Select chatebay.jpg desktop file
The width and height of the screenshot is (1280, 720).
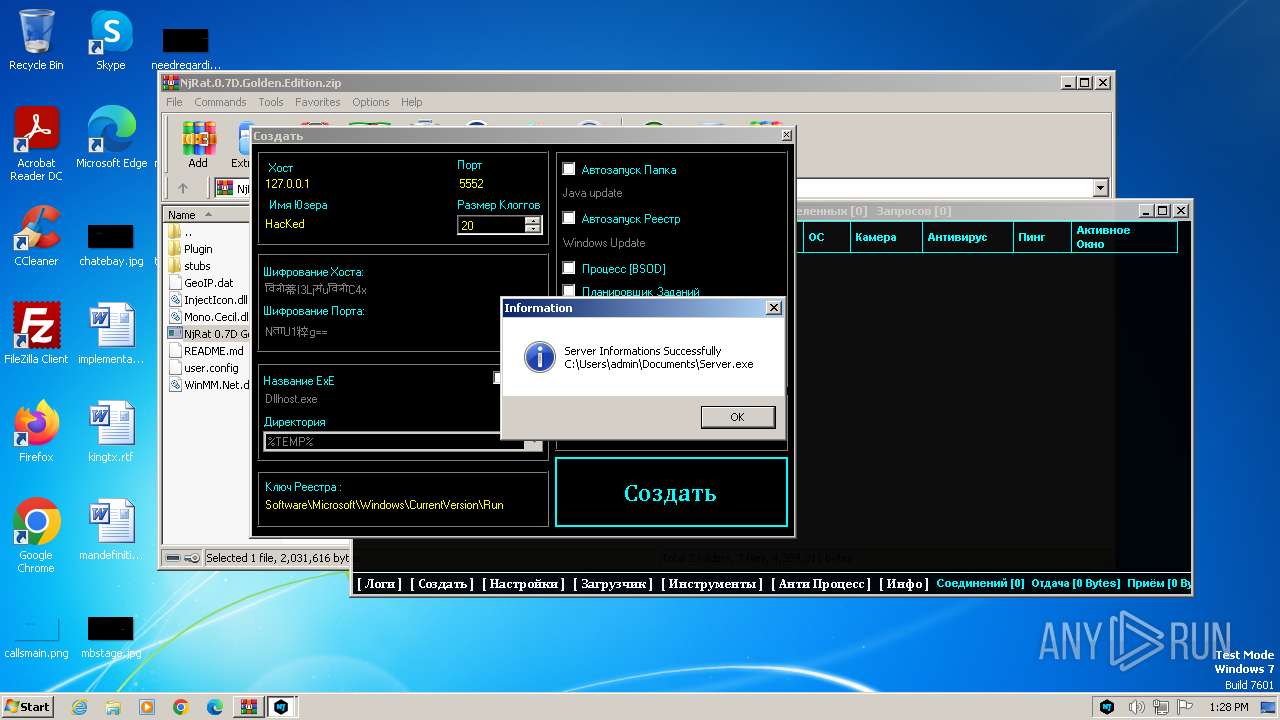(111, 246)
